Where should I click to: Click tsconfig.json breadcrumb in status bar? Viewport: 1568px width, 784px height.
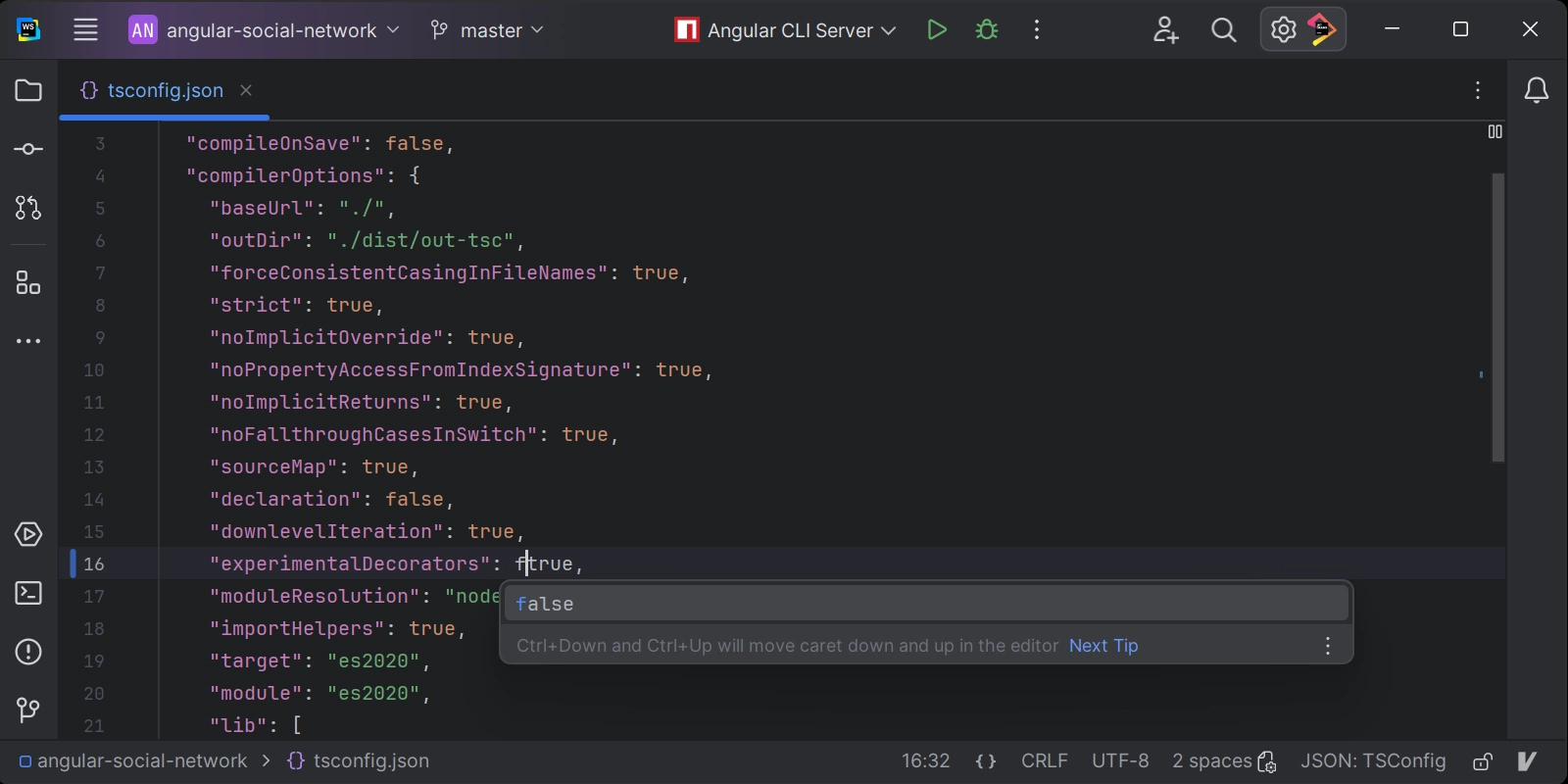tap(359, 760)
